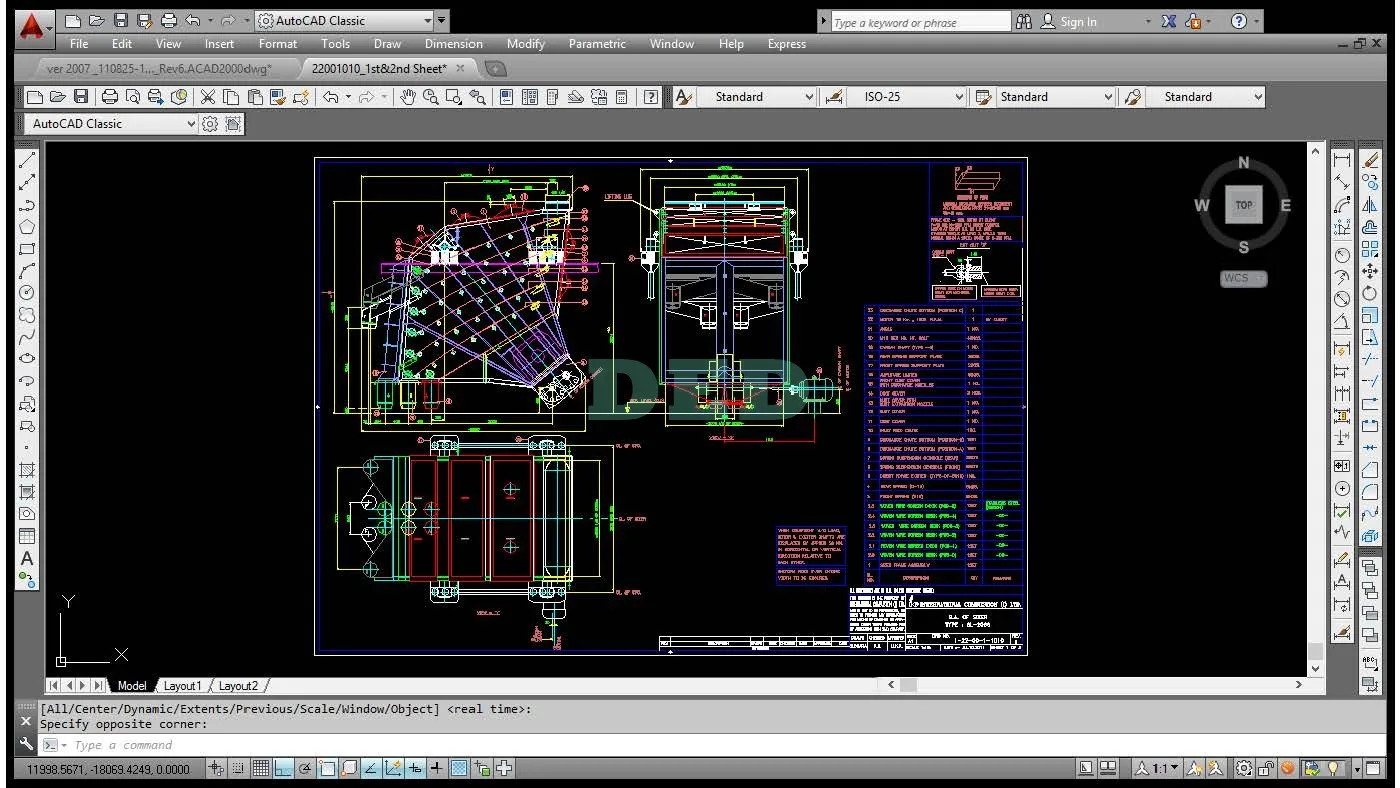The image size is (1400, 788).
Task: Click the Plot printer icon in Standard toolbar
Action: pyautogui.click(x=110, y=97)
